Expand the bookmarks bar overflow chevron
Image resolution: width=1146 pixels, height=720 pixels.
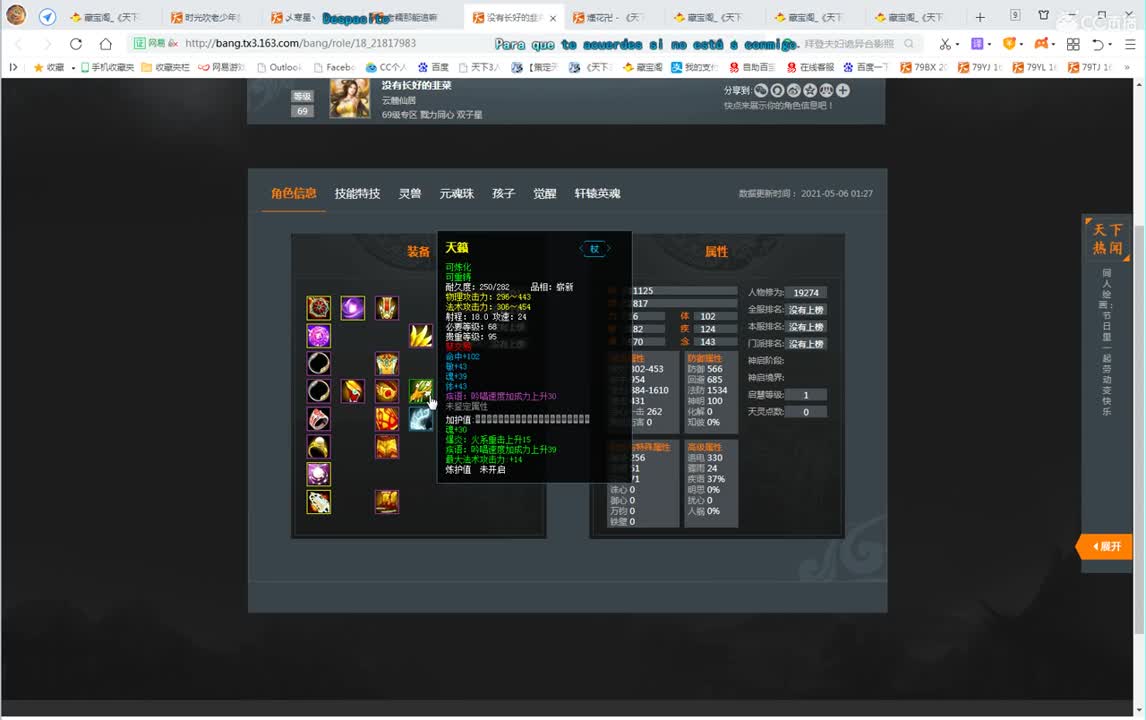click(1126, 67)
